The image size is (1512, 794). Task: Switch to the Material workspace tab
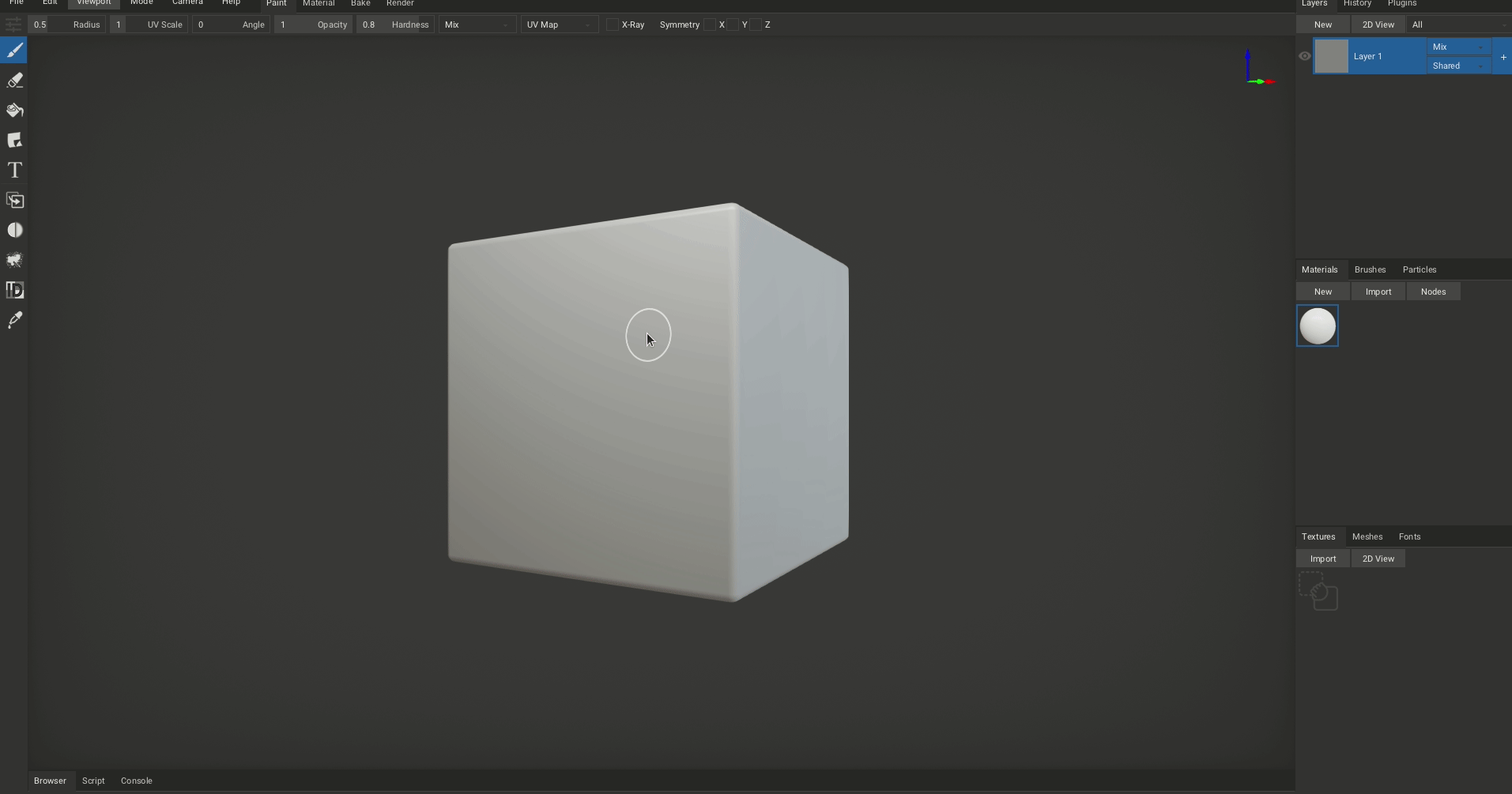(x=319, y=4)
